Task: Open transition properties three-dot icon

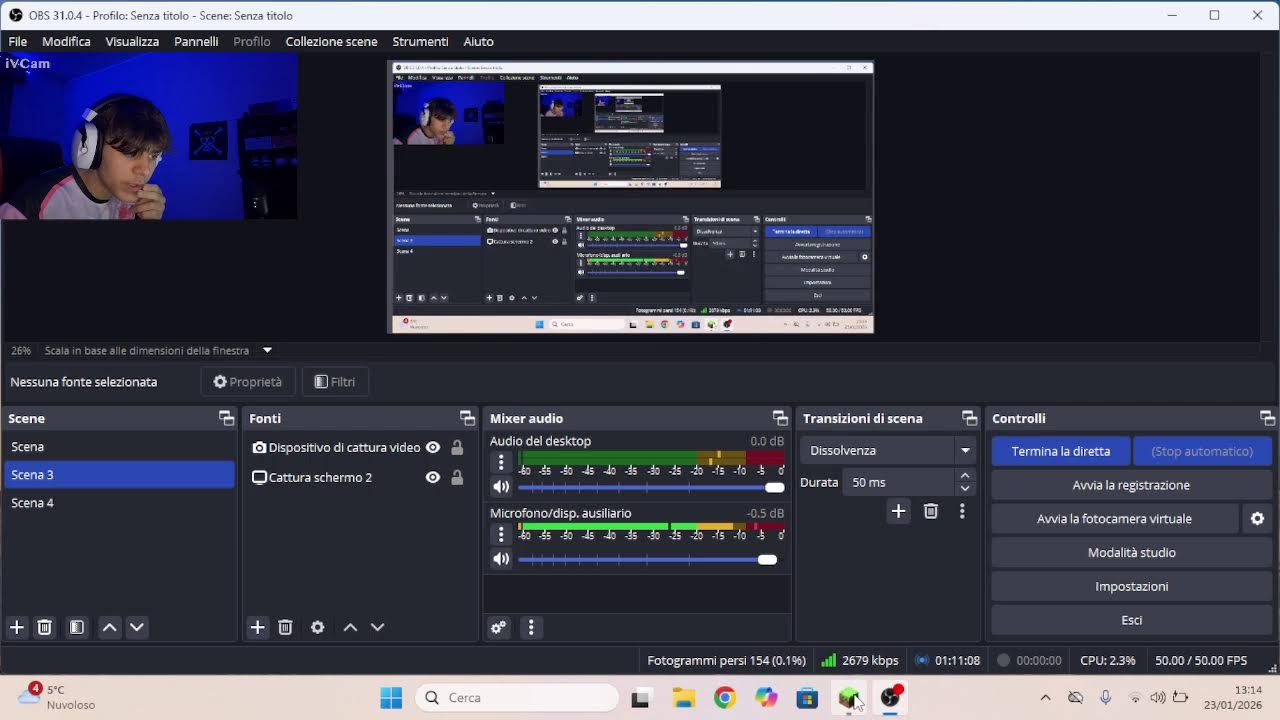Action: pyautogui.click(x=962, y=511)
